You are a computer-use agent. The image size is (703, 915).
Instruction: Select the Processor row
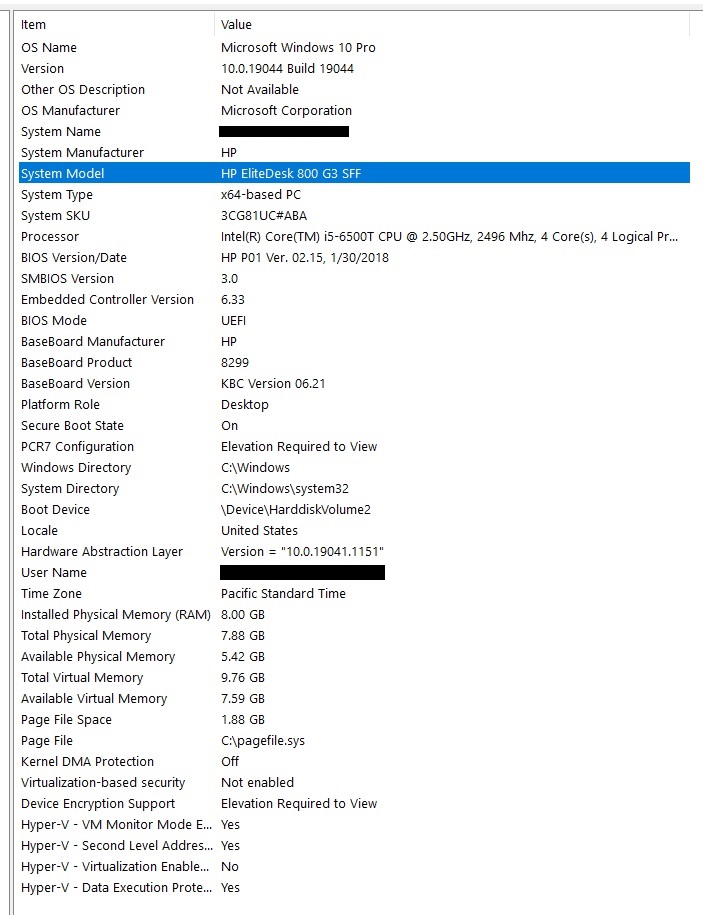click(354, 236)
